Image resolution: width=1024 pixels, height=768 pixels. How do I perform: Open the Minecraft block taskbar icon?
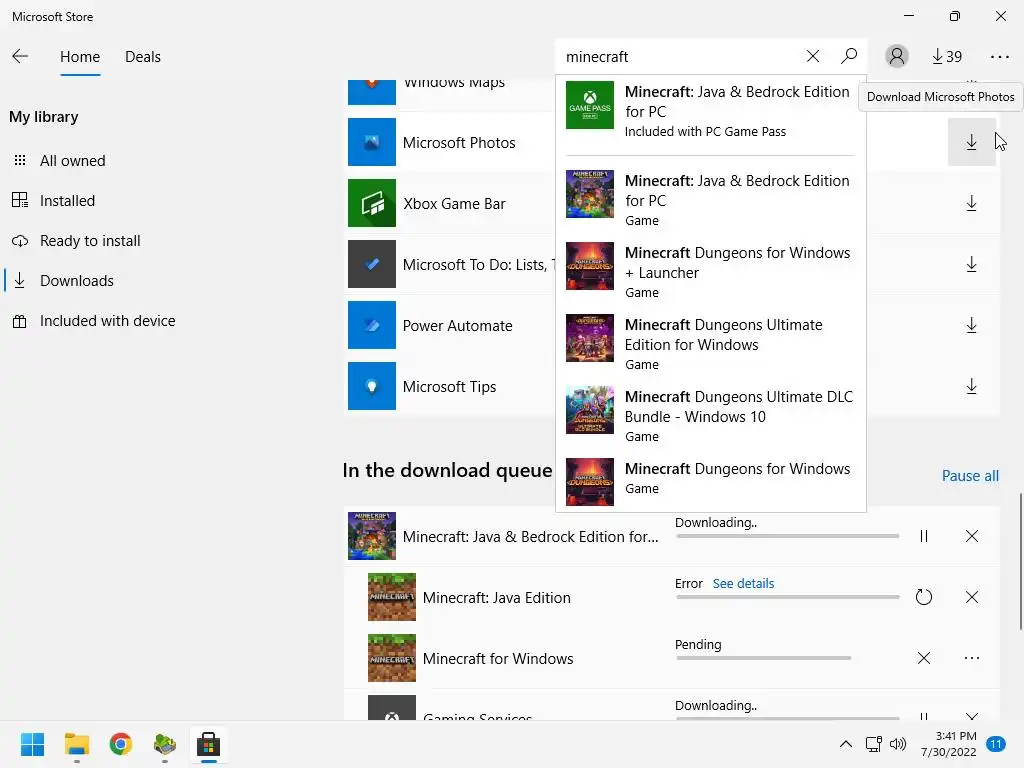tap(165, 744)
